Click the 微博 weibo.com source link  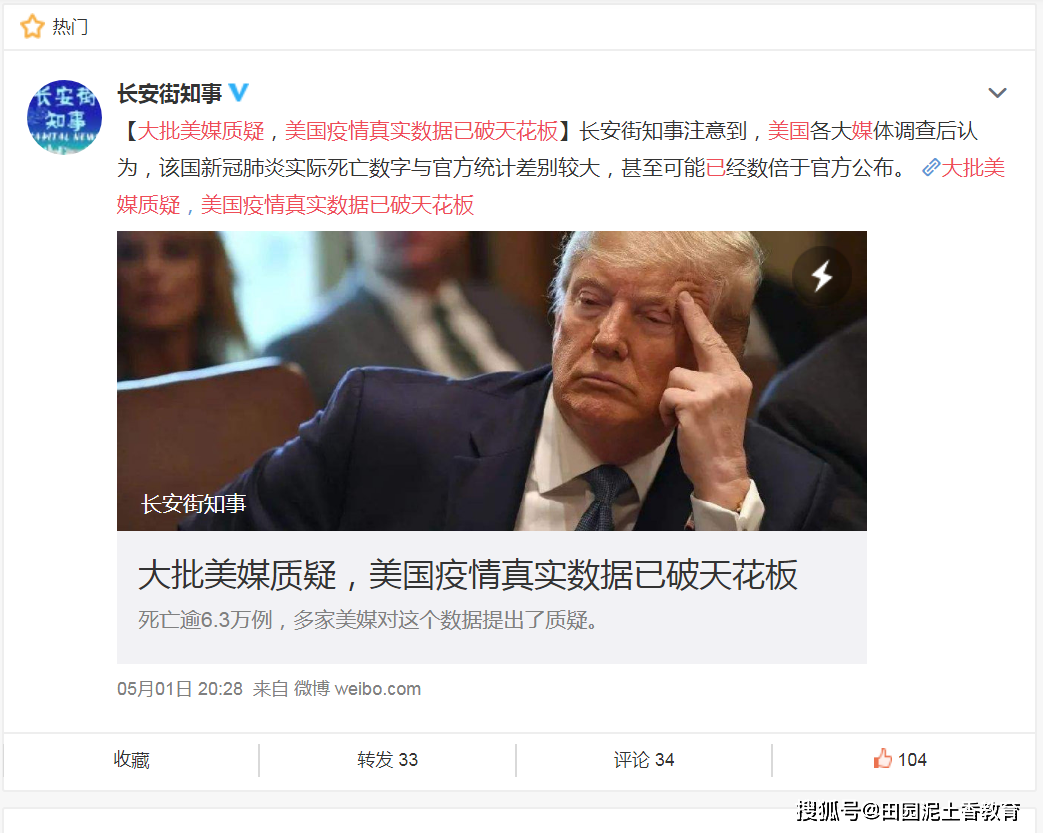point(357,689)
